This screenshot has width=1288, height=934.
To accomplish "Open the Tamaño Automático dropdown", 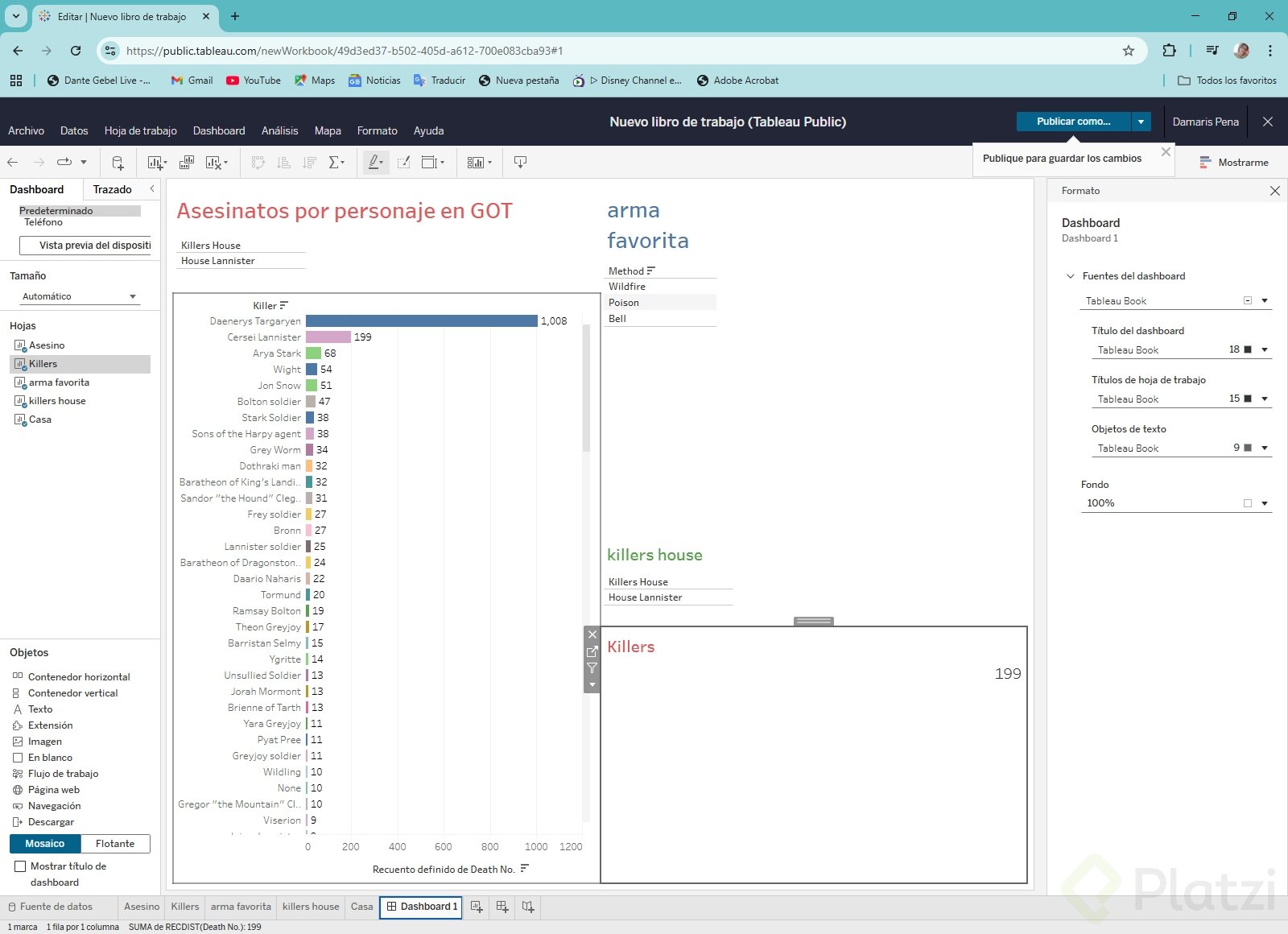I will (79, 296).
